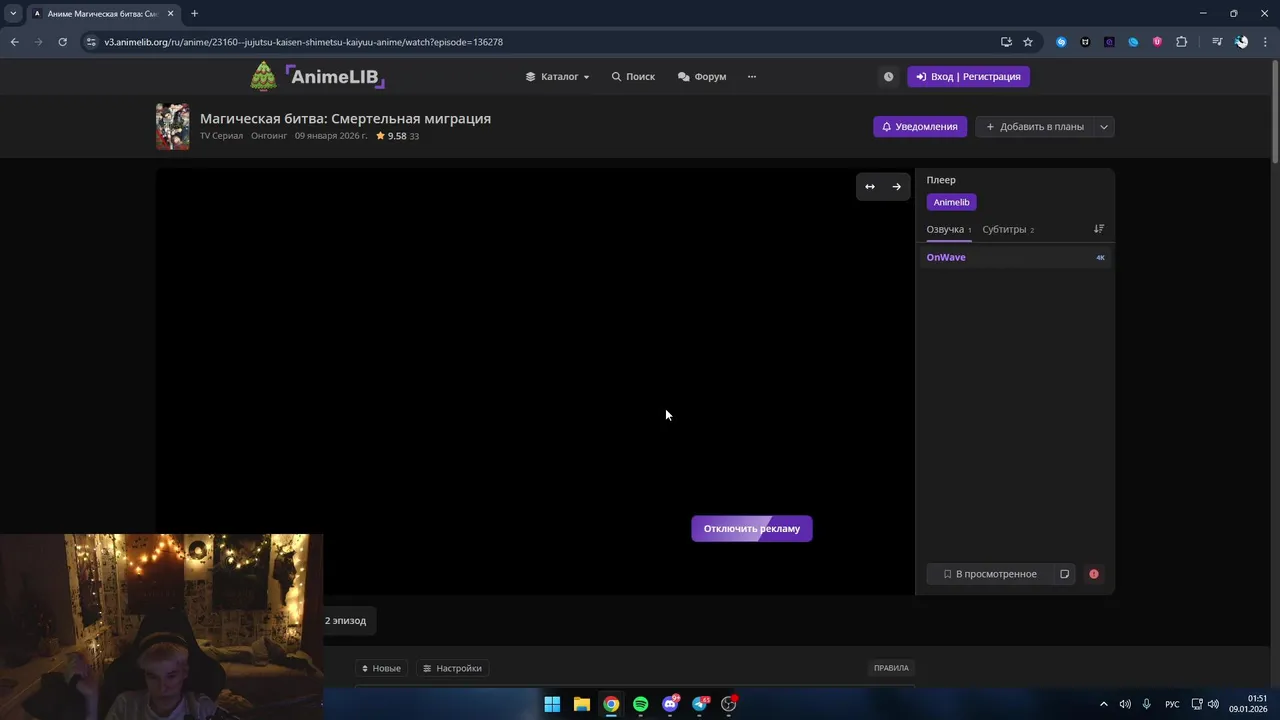Click the black cat-face extension icon

click(1085, 42)
